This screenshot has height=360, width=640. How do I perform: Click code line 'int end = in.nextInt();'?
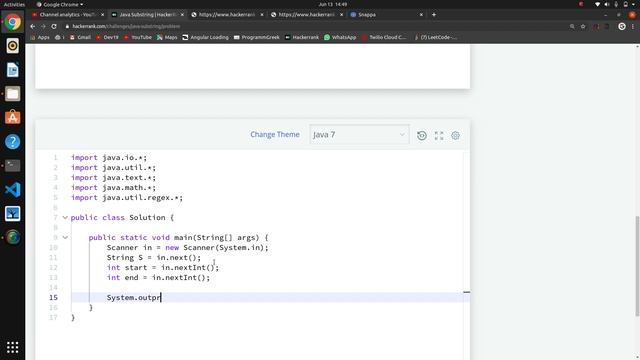(x=158, y=278)
